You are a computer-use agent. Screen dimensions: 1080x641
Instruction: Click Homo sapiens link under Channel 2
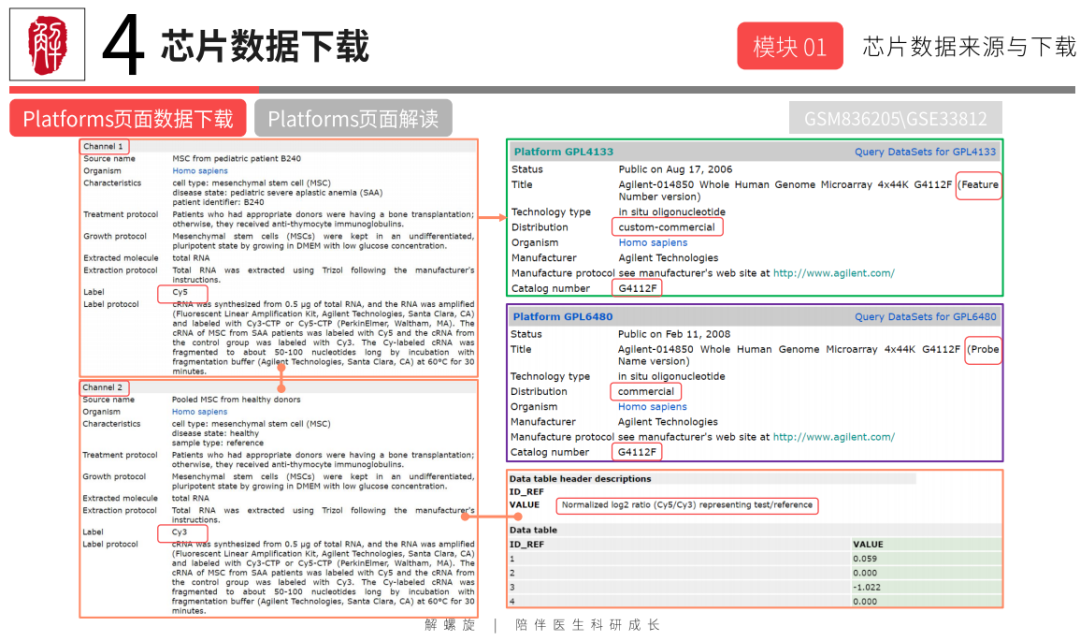[200, 412]
